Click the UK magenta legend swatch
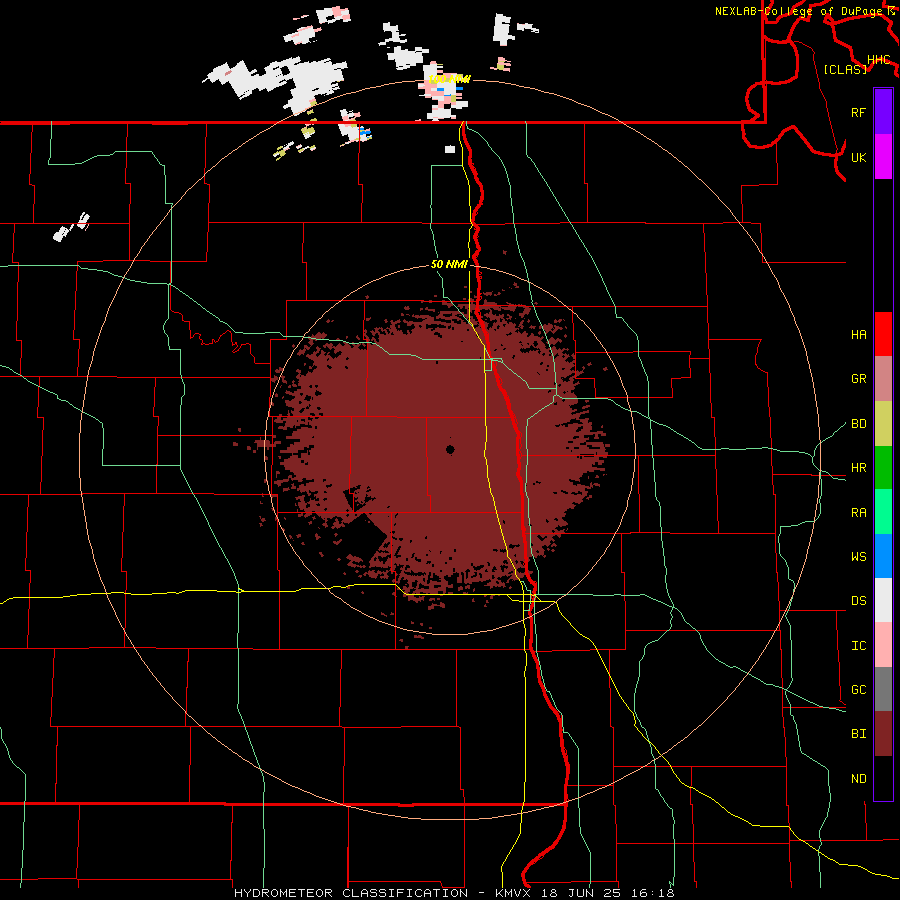900x900 pixels. tap(883, 157)
